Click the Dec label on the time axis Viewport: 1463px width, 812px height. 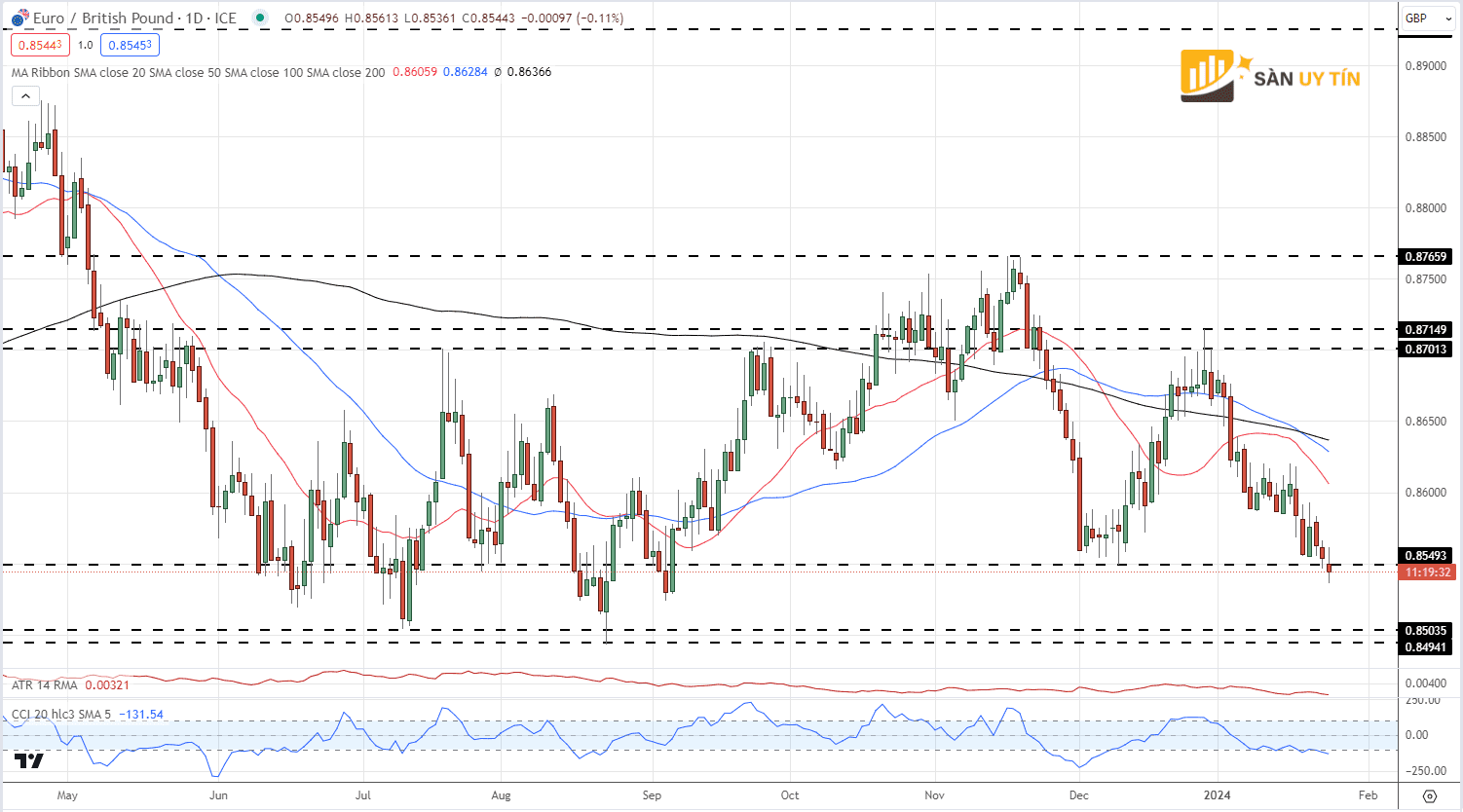point(1079,795)
